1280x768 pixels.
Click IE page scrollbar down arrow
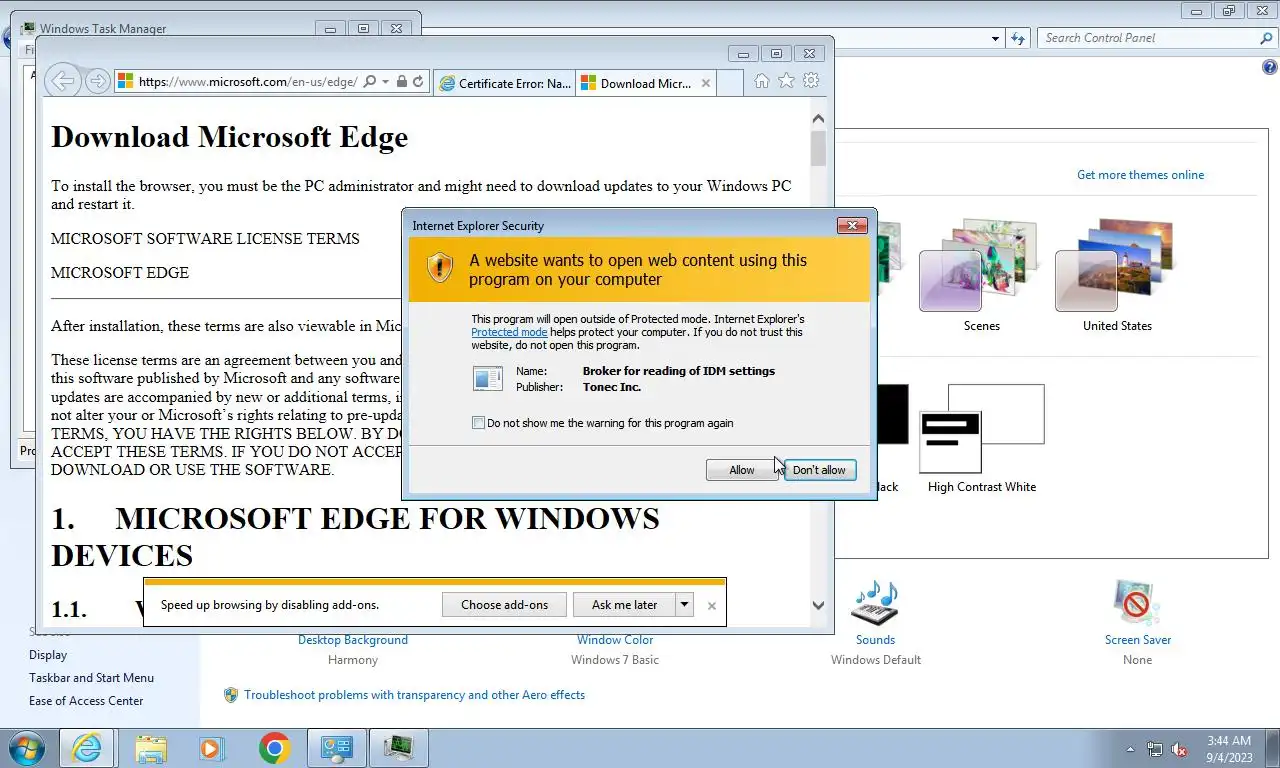point(818,605)
